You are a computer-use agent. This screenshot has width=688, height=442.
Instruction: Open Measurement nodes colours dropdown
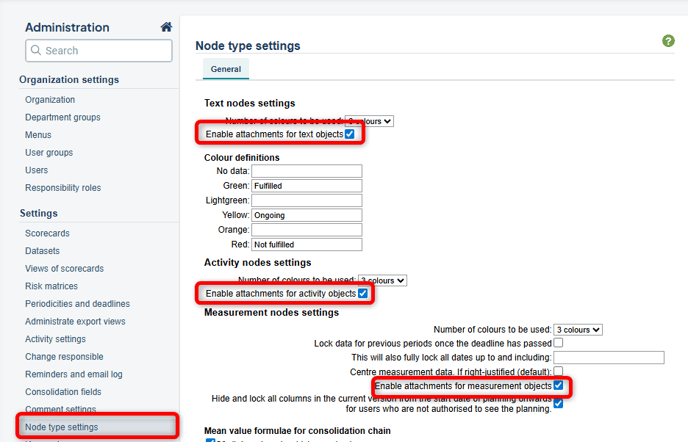pos(578,329)
